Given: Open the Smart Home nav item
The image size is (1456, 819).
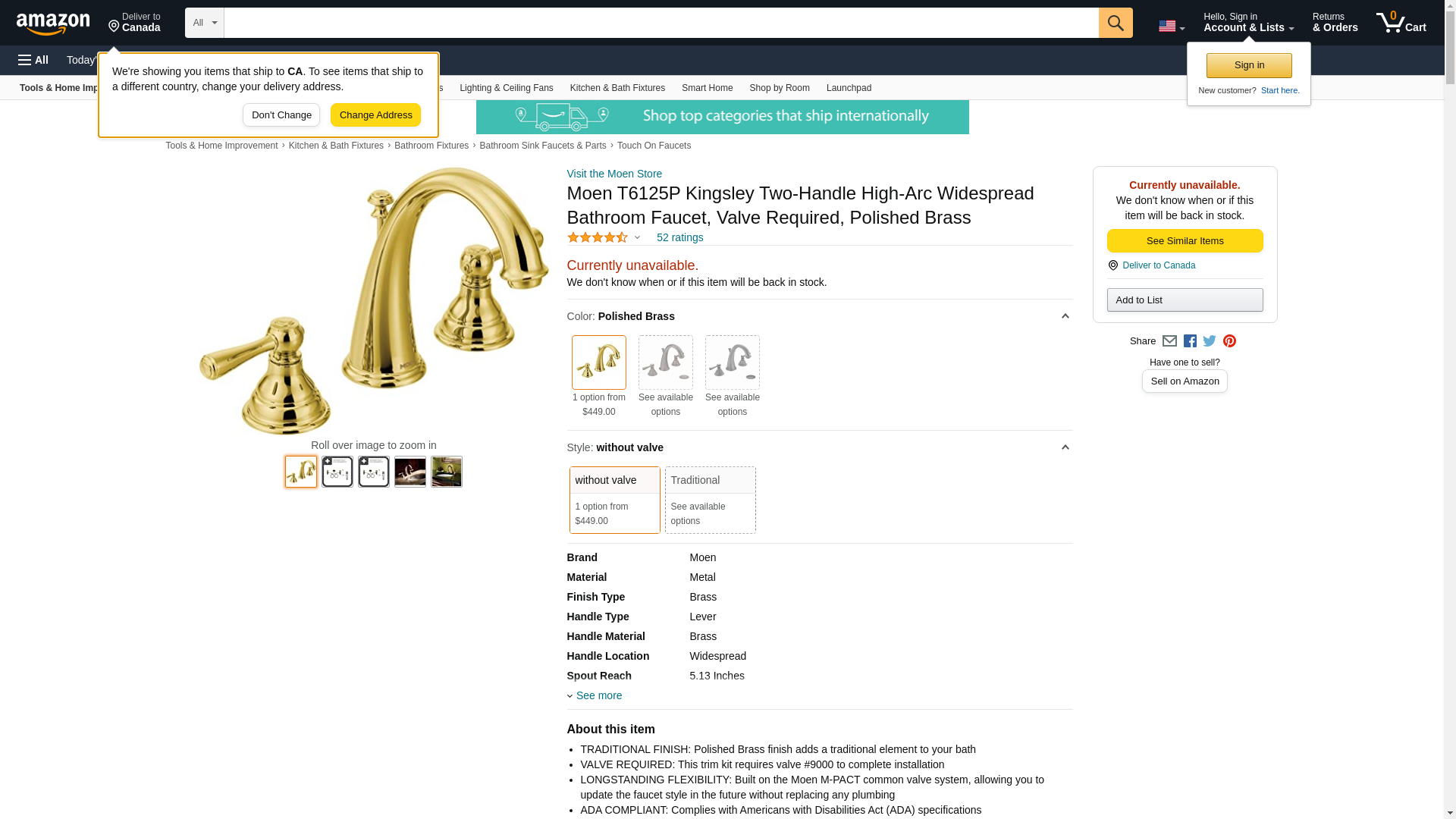Looking at the screenshot, I should pyautogui.click(x=707, y=88).
